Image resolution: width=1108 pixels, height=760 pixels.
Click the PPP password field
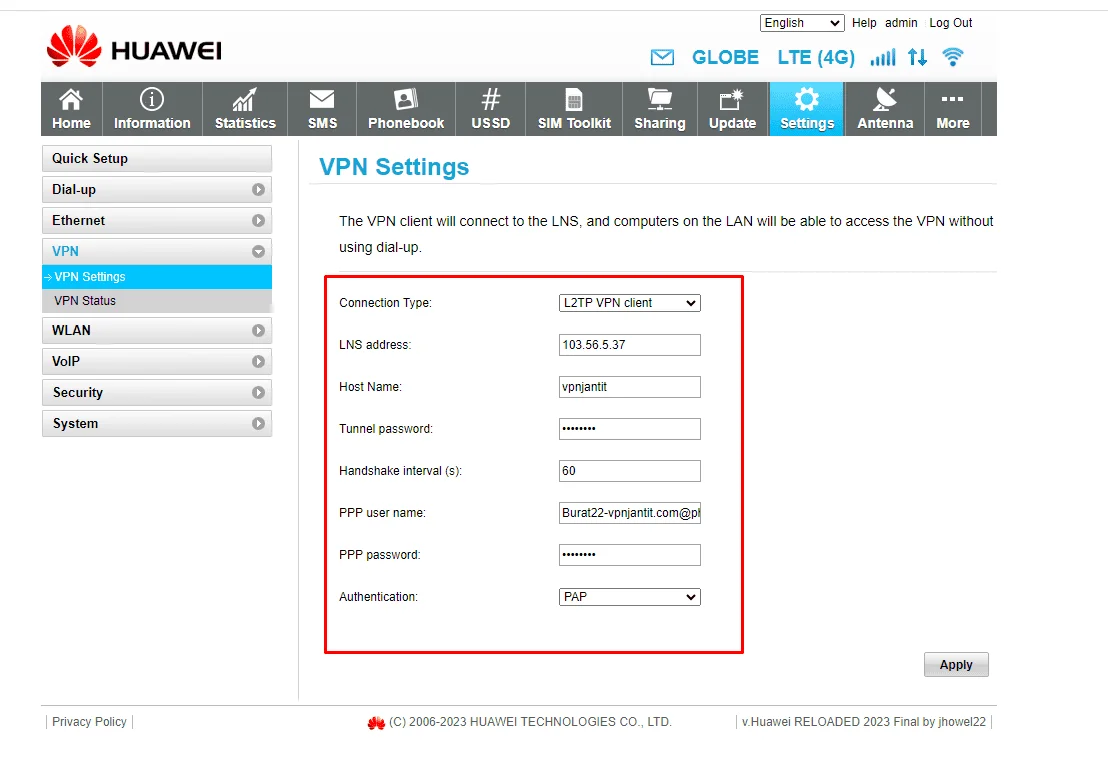click(629, 555)
